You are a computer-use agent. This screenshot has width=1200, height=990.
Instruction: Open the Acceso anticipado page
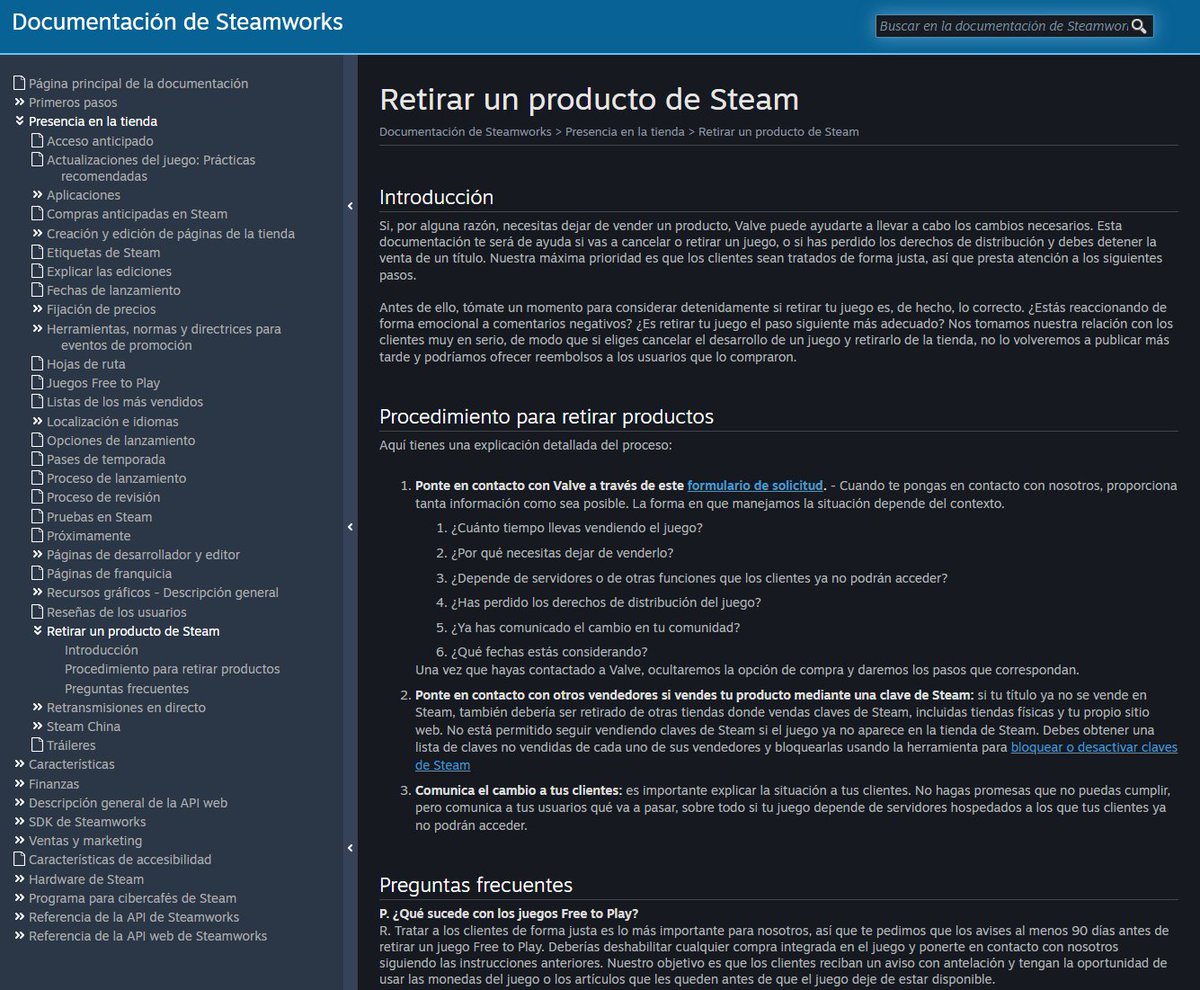point(100,141)
